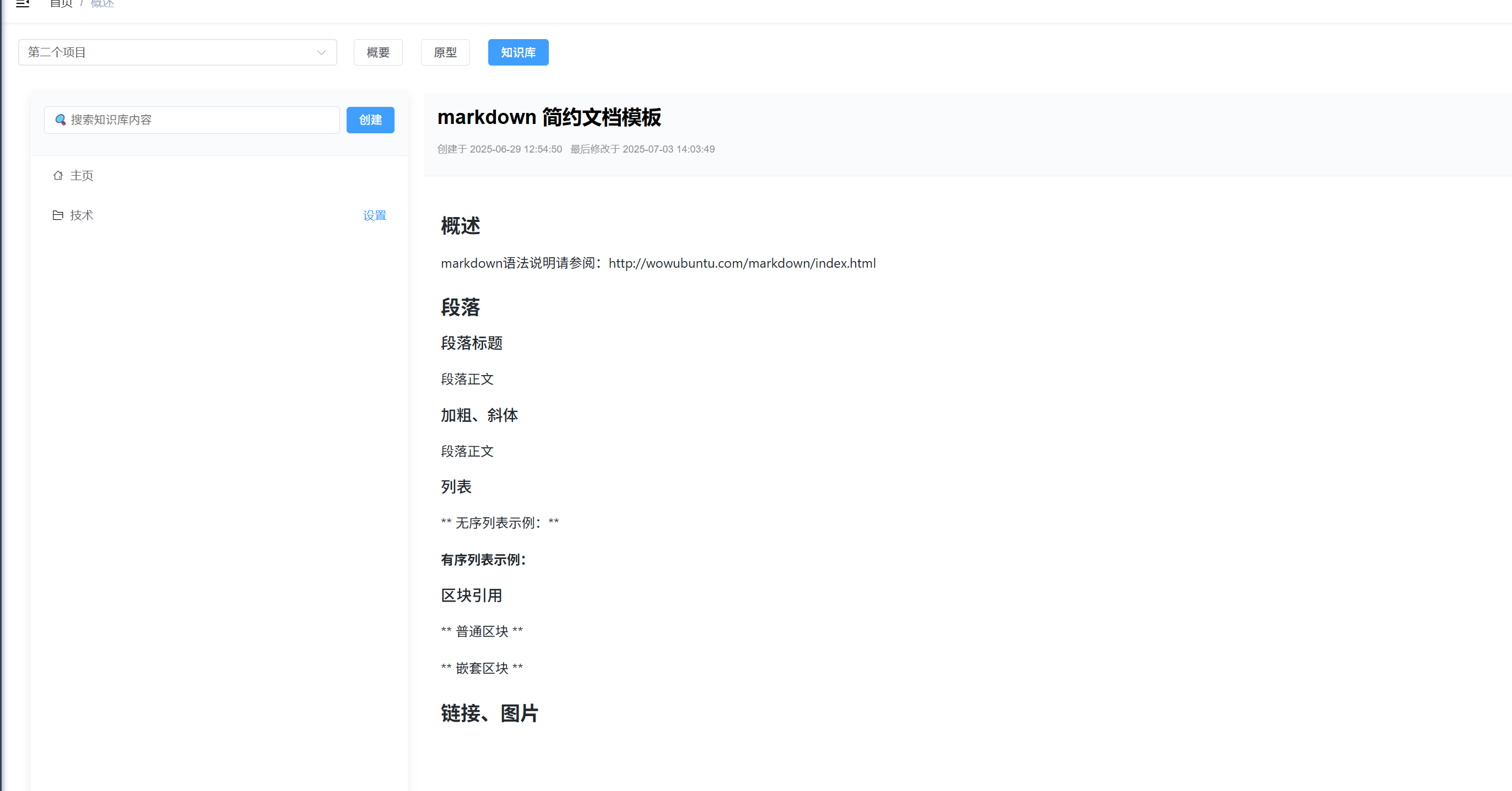The width and height of the screenshot is (1512, 791).
Task: Open the 第二个项目 project dropdown
Action: (177, 52)
